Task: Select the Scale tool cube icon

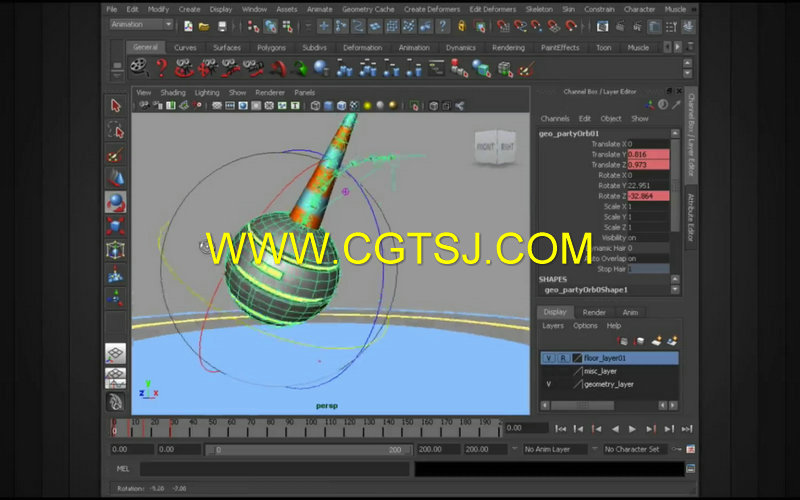Action: pyautogui.click(x=116, y=226)
